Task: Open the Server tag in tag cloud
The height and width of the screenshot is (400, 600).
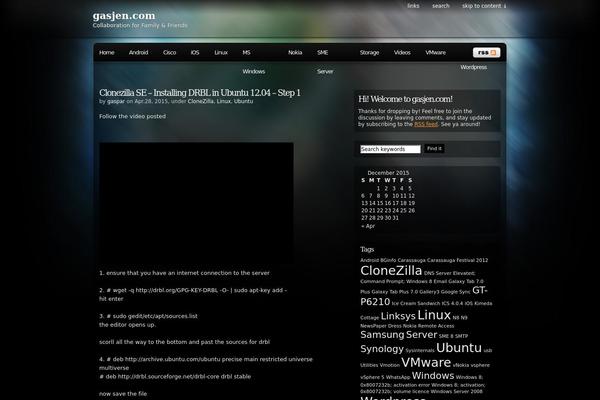Action: [x=421, y=335]
